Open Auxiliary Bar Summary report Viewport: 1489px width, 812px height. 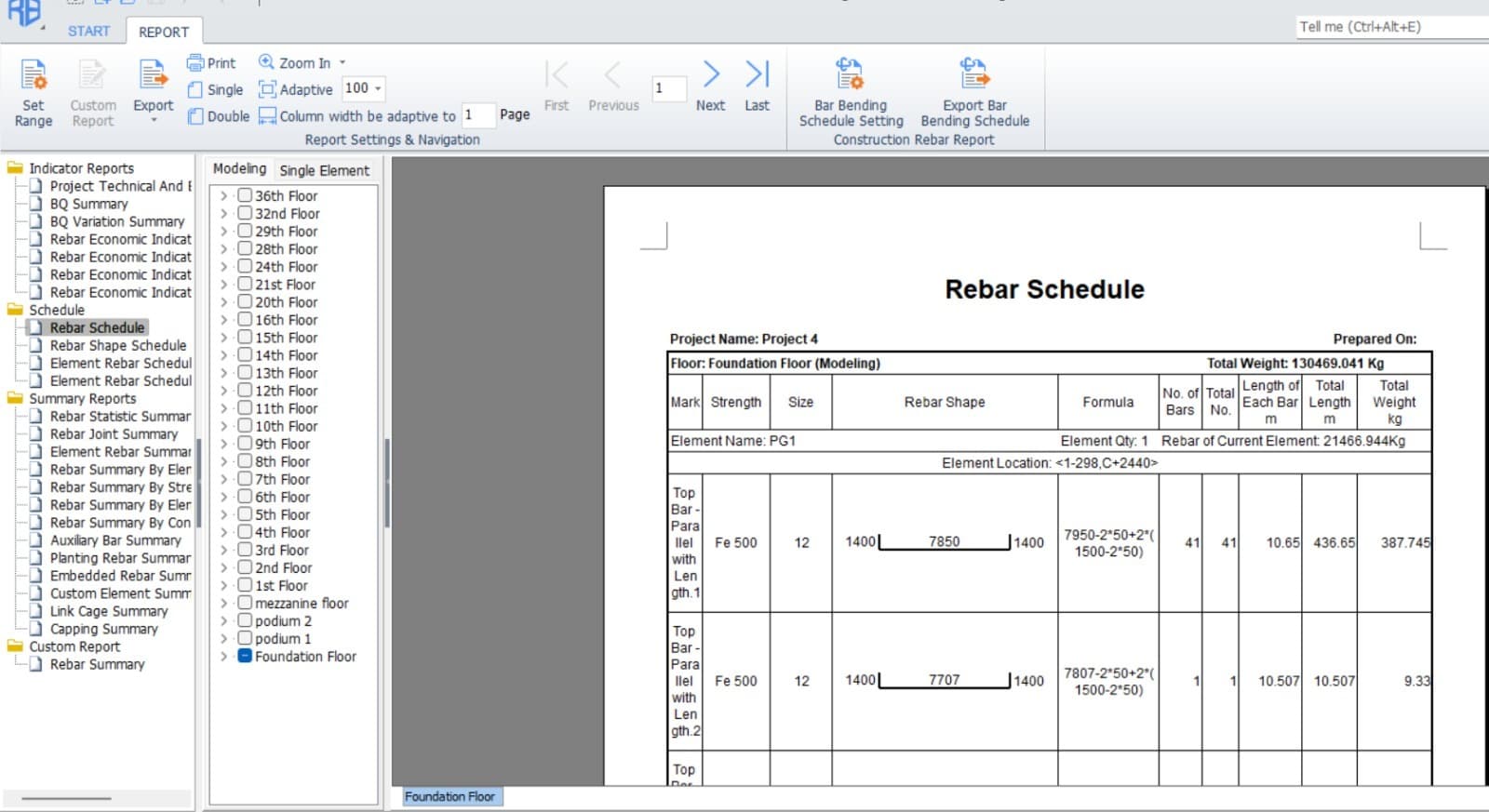115,540
